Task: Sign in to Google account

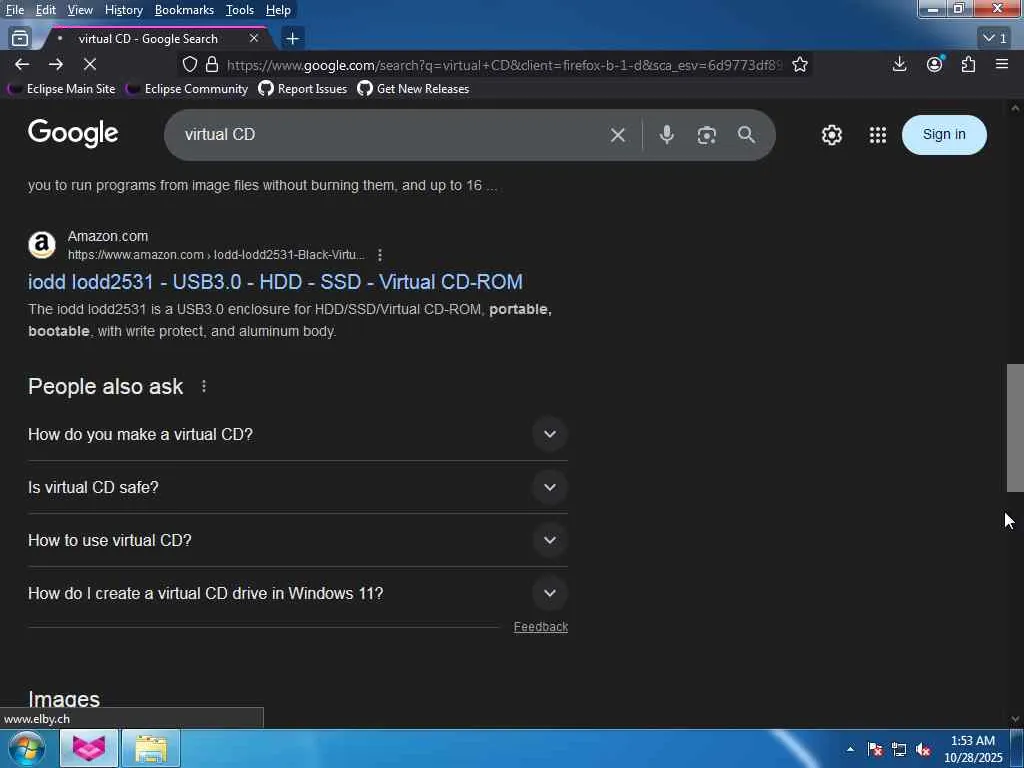Action: (x=944, y=135)
